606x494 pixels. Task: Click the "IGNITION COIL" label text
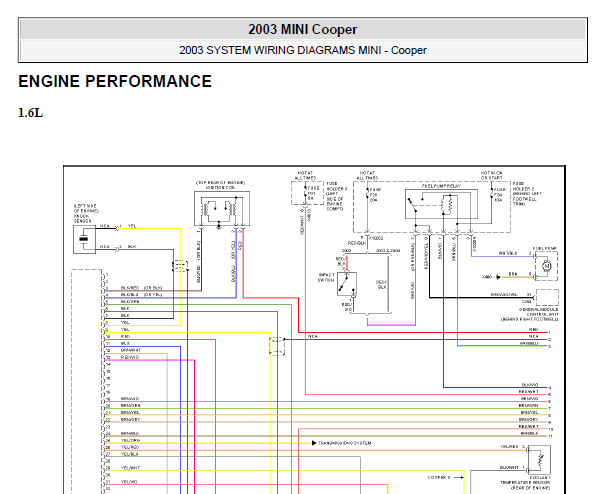pyautogui.click(x=220, y=188)
